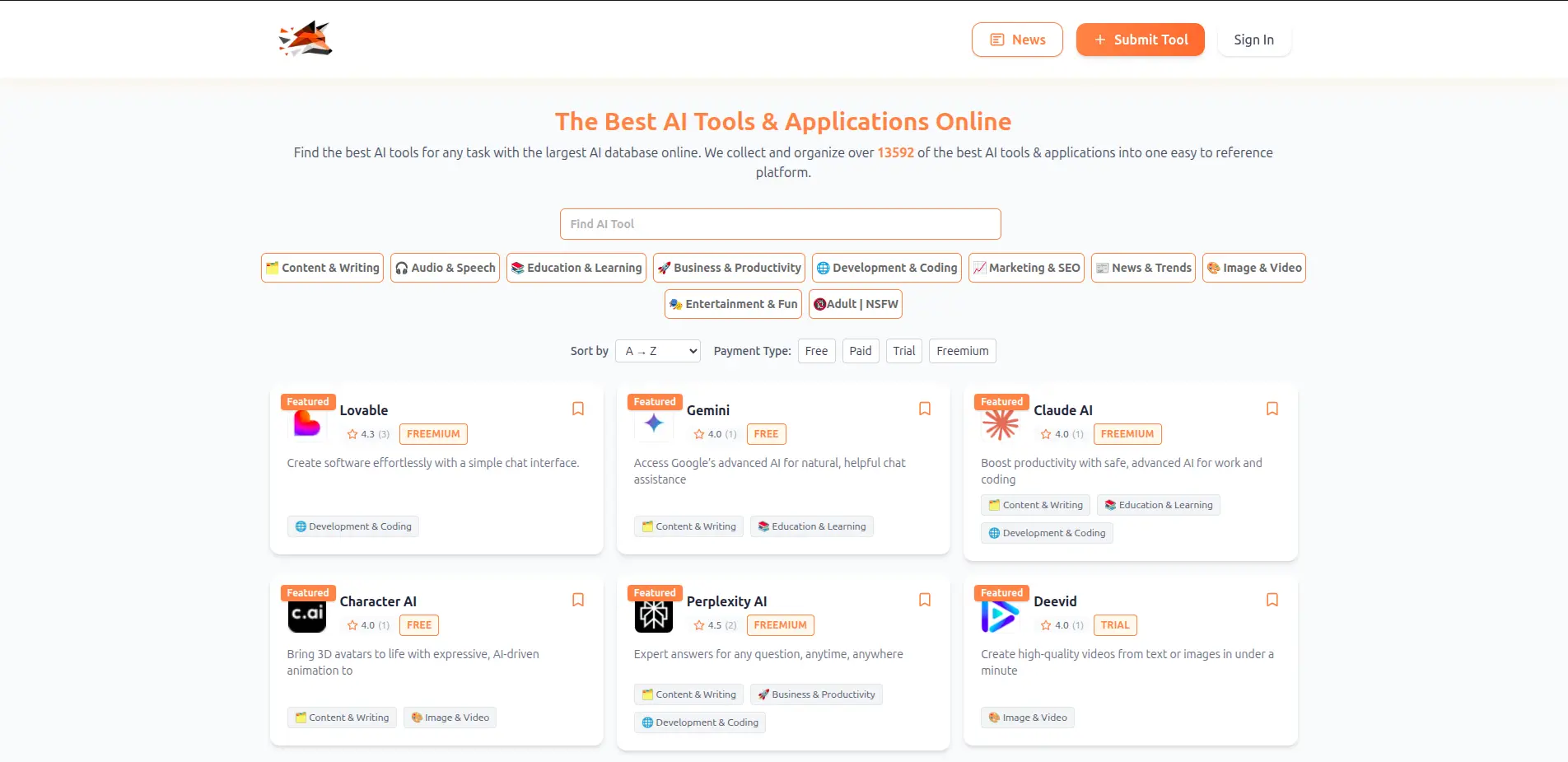Filter by Development & Coding category
The image size is (1568, 762).
click(887, 268)
